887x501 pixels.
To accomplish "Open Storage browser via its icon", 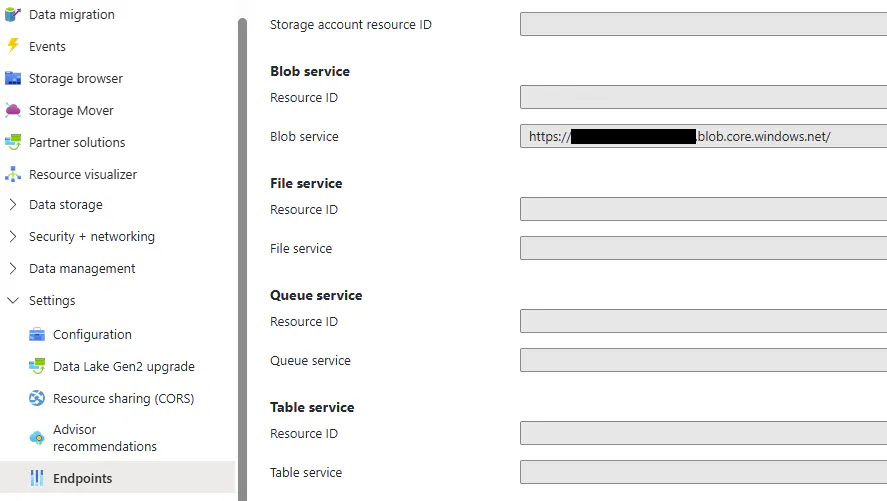I will point(13,78).
